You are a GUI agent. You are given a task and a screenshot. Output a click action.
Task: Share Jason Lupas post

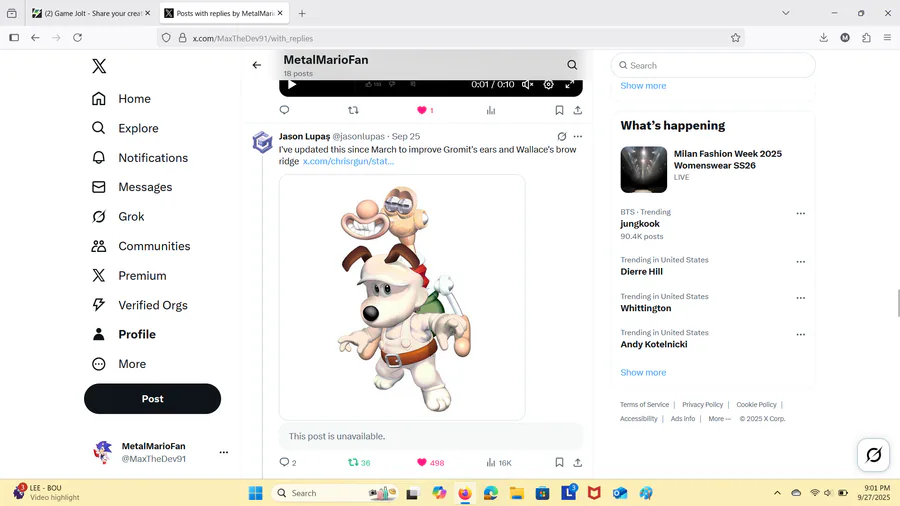[577, 462]
